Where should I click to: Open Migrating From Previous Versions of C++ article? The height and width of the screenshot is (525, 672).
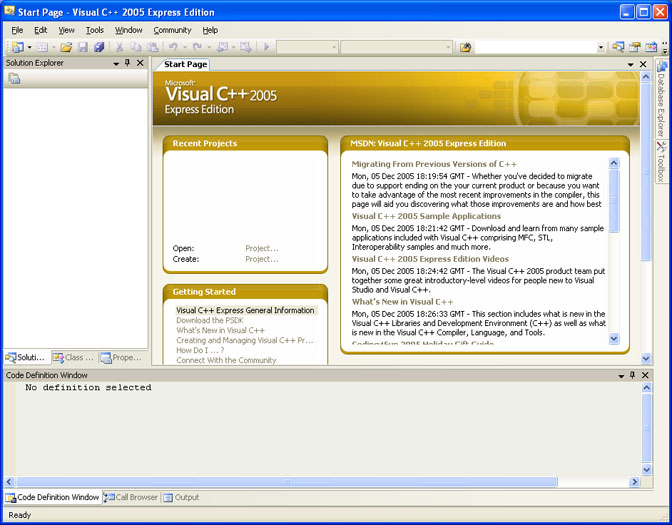[x=434, y=164]
